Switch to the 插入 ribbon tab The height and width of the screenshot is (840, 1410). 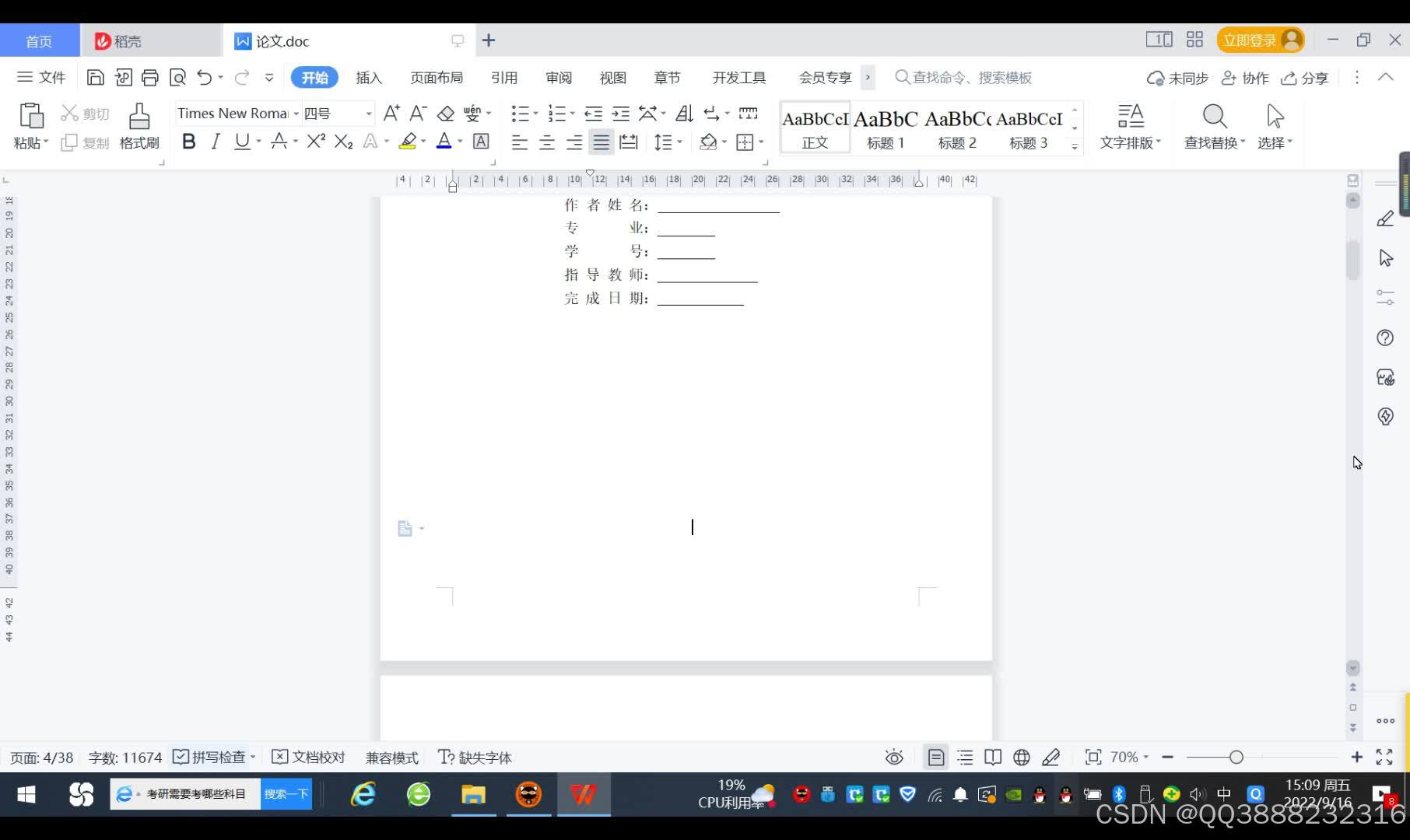pyautogui.click(x=369, y=77)
